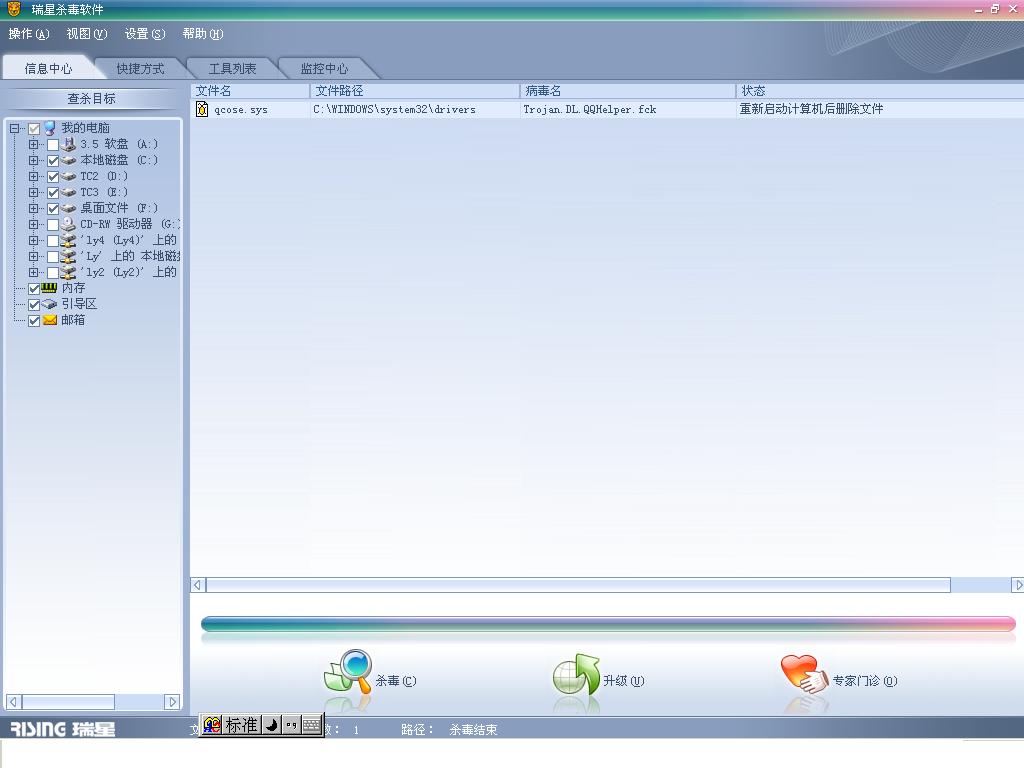Click the 文件路径 column header
The width and height of the screenshot is (1024, 768).
(415, 91)
